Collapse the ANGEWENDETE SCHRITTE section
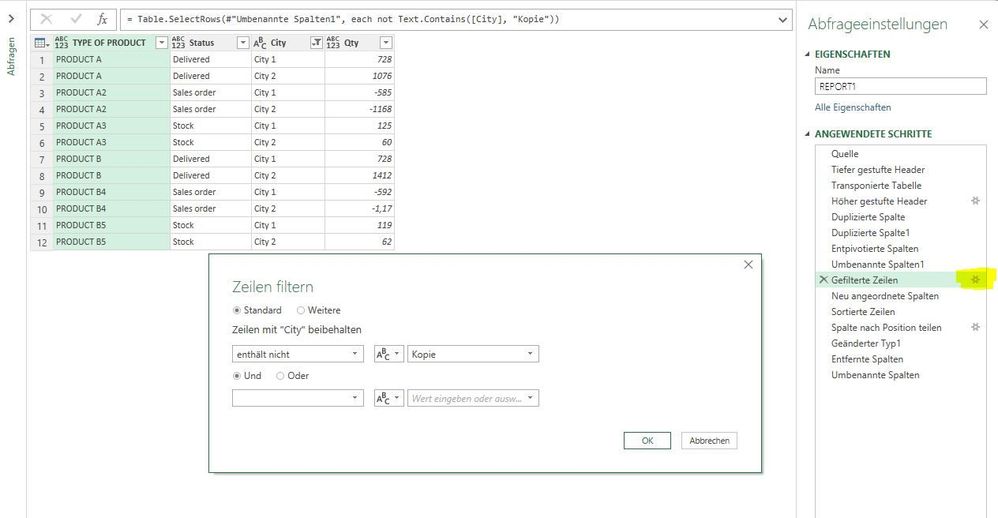 tap(808, 134)
